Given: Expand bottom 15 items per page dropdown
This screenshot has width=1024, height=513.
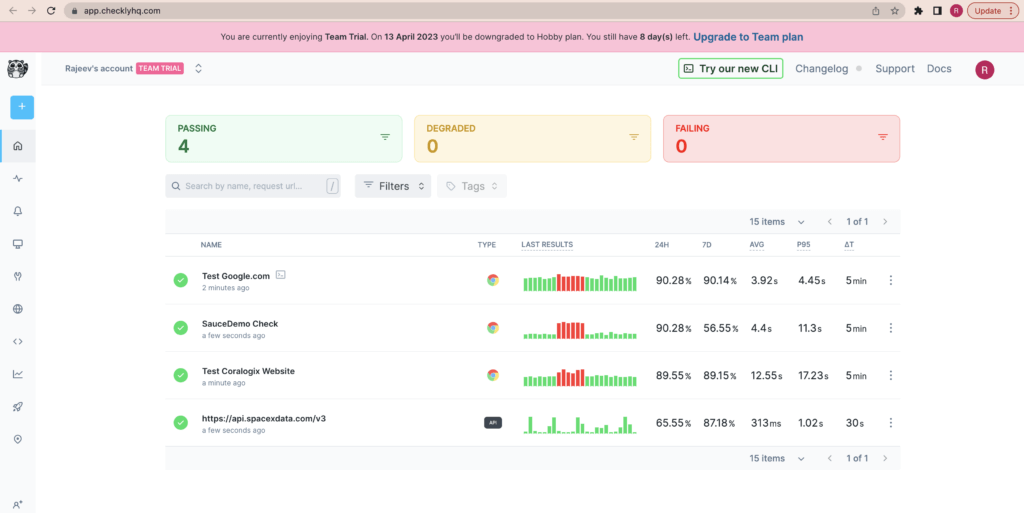Looking at the screenshot, I should point(777,458).
